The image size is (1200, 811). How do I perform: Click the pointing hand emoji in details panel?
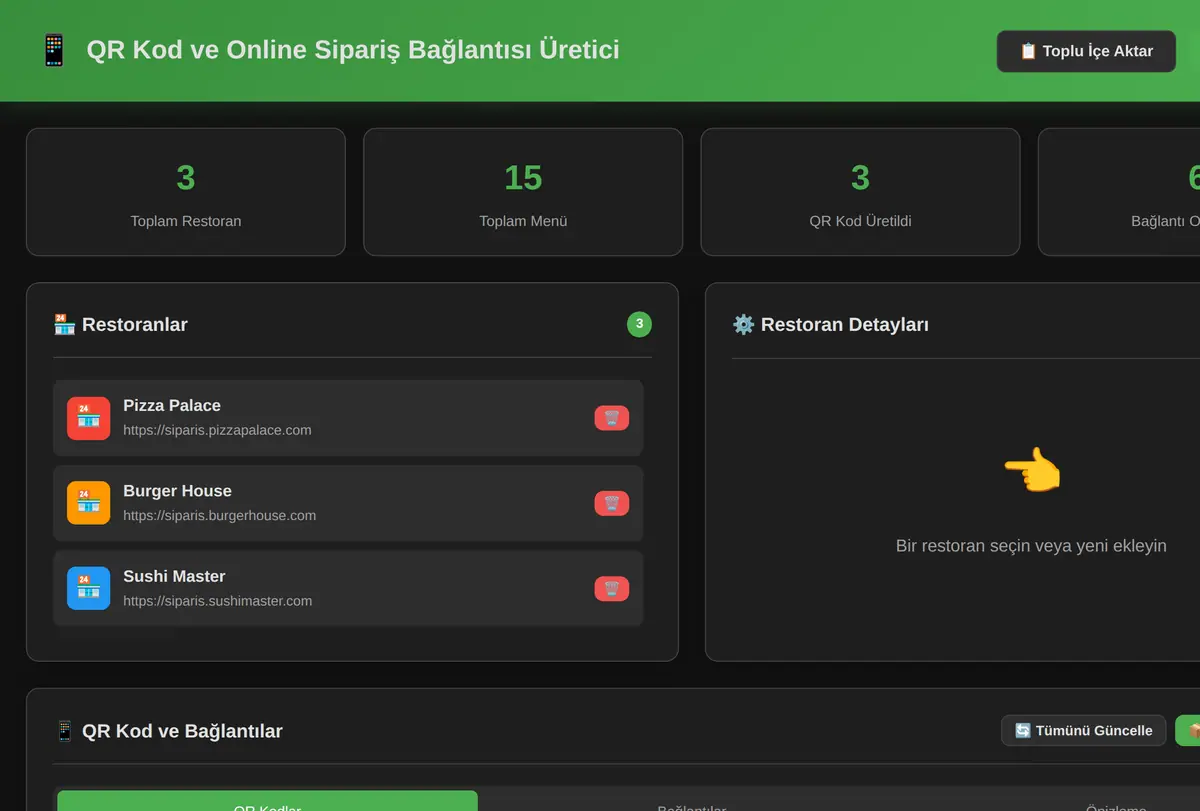[x=1031, y=470]
